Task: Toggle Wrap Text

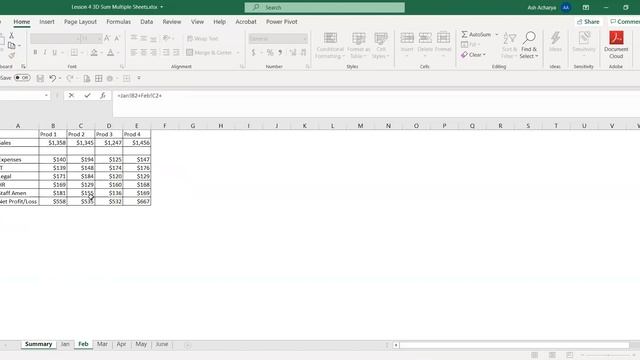Action: tap(202, 38)
